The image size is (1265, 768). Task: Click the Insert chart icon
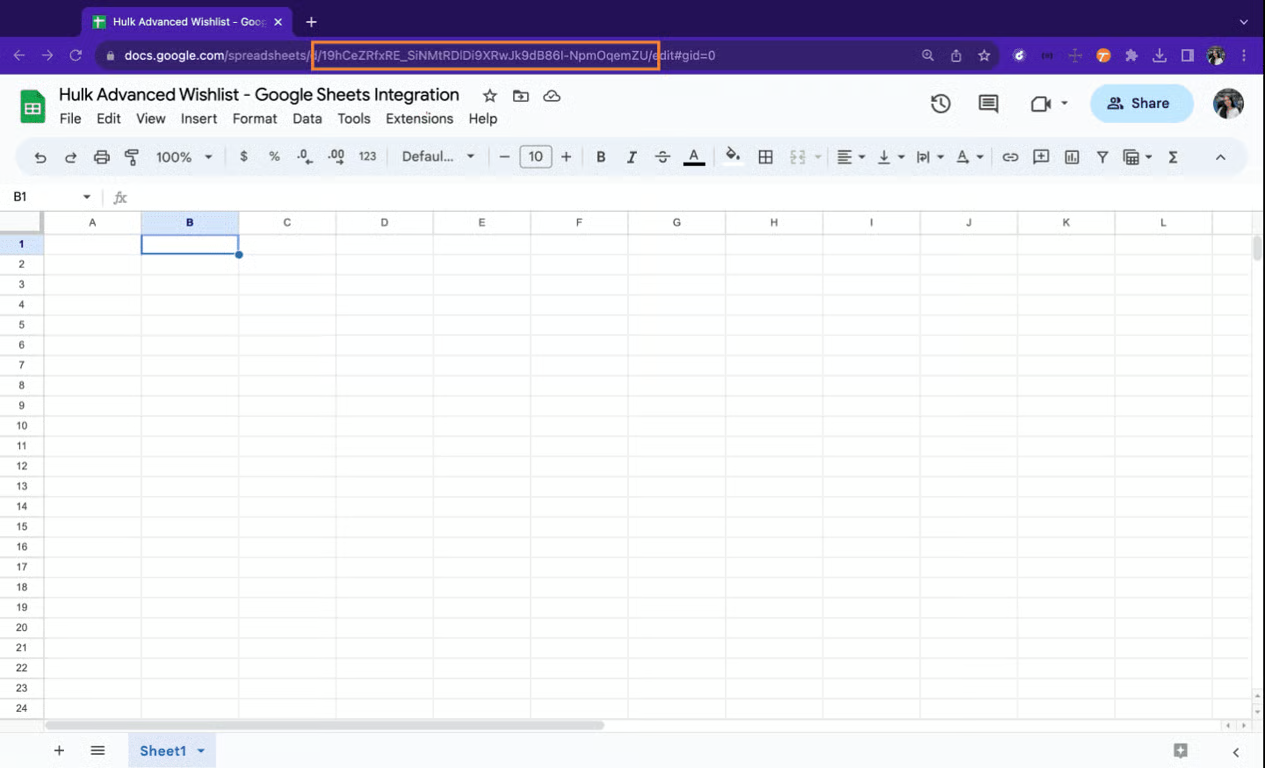click(1072, 157)
